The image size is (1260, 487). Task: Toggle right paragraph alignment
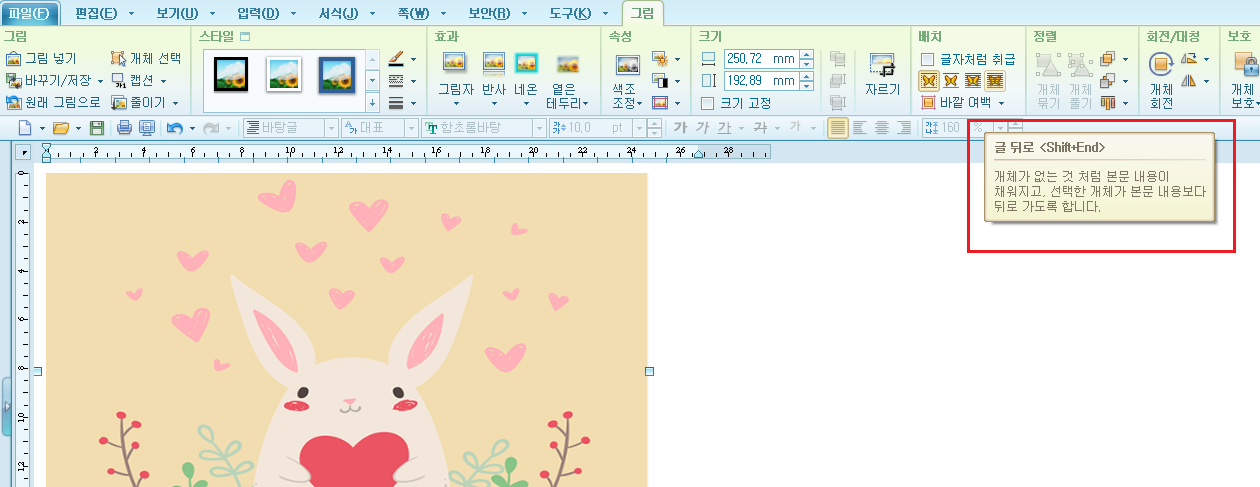pos(904,128)
